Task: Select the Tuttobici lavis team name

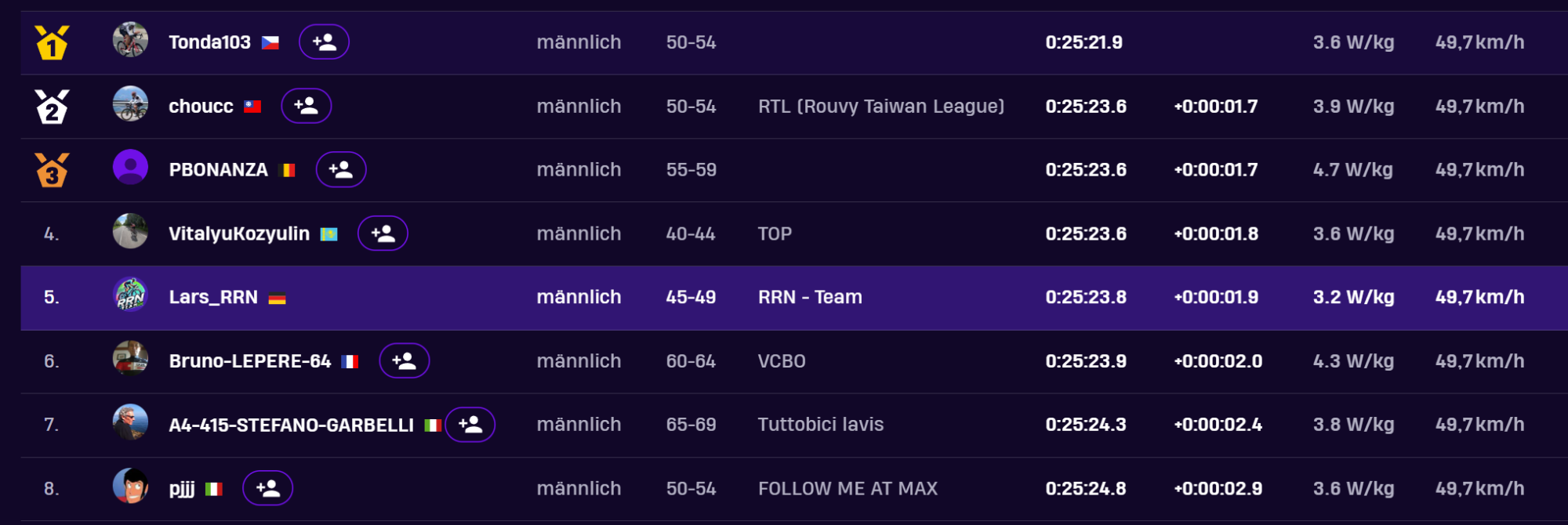Action: (820, 425)
